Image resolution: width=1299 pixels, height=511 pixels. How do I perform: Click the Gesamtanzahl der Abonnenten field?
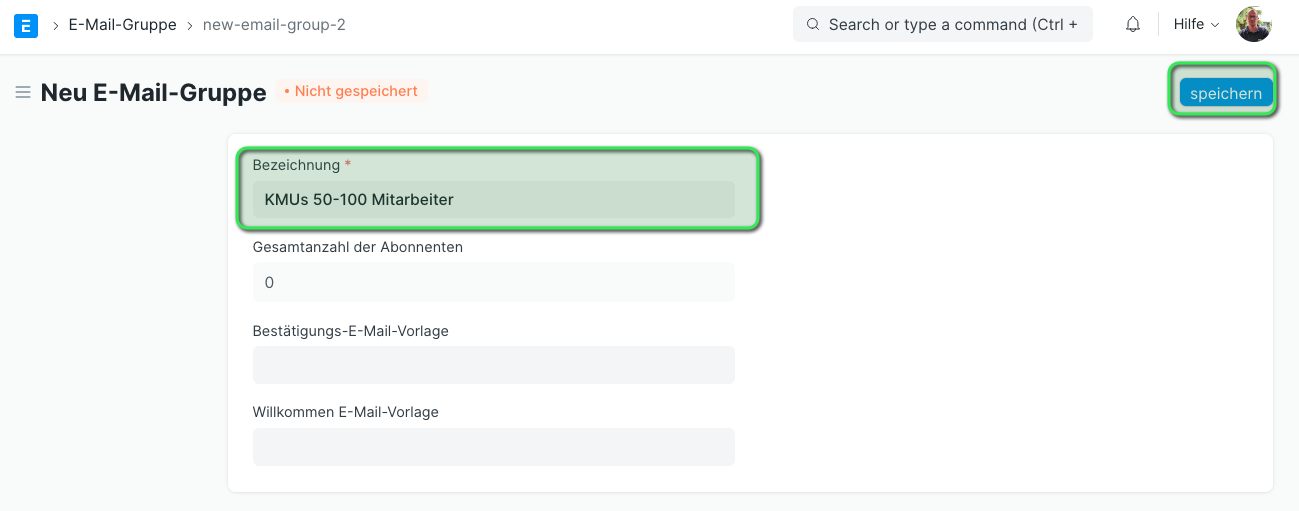pyautogui.click(x=494, y=283)
